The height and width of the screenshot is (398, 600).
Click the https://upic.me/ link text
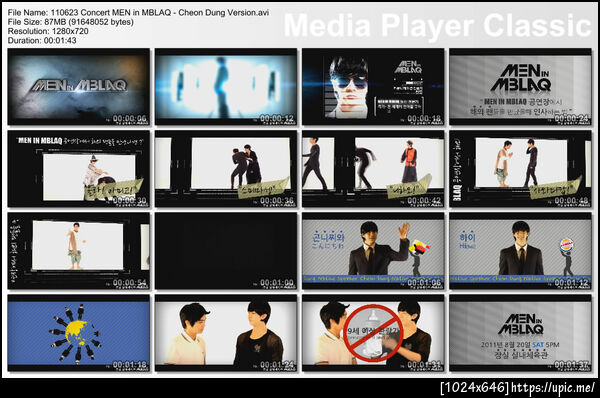(553, 388)
